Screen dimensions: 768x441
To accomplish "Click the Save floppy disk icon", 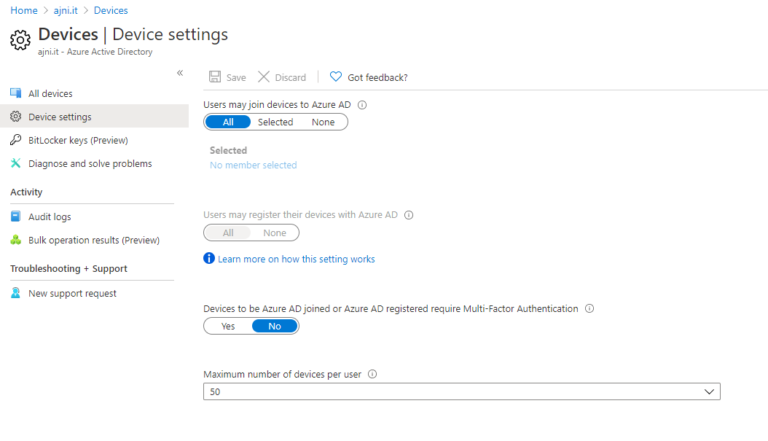I will (215, 76).
